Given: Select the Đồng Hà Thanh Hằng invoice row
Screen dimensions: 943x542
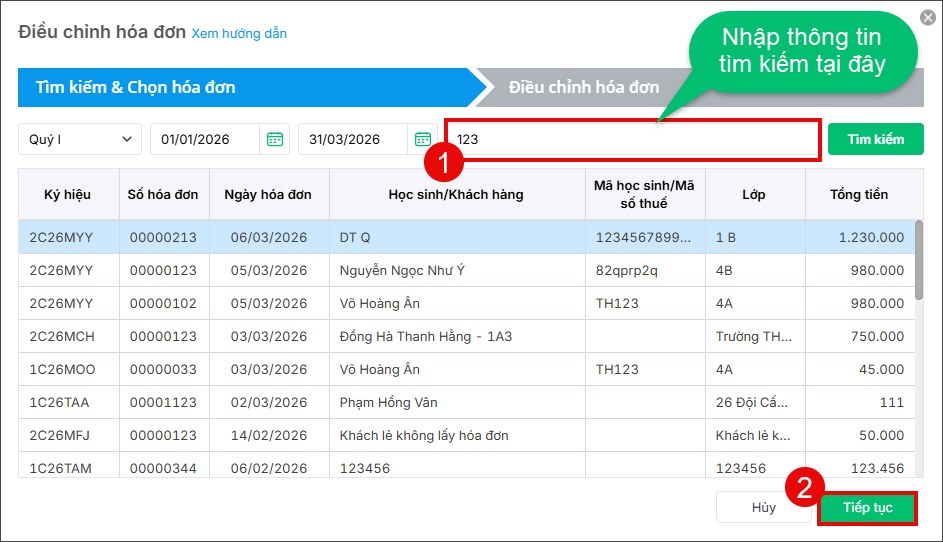Looking at the screenshot, I should [x=467, y=336].
